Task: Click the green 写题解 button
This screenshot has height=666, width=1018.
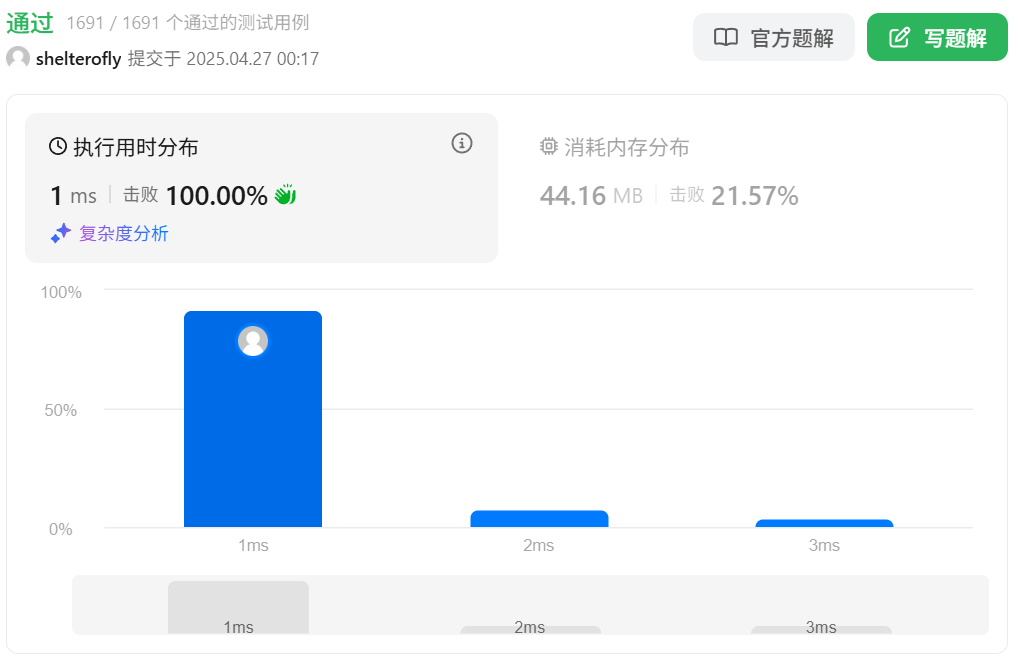Action: [937, 38]
